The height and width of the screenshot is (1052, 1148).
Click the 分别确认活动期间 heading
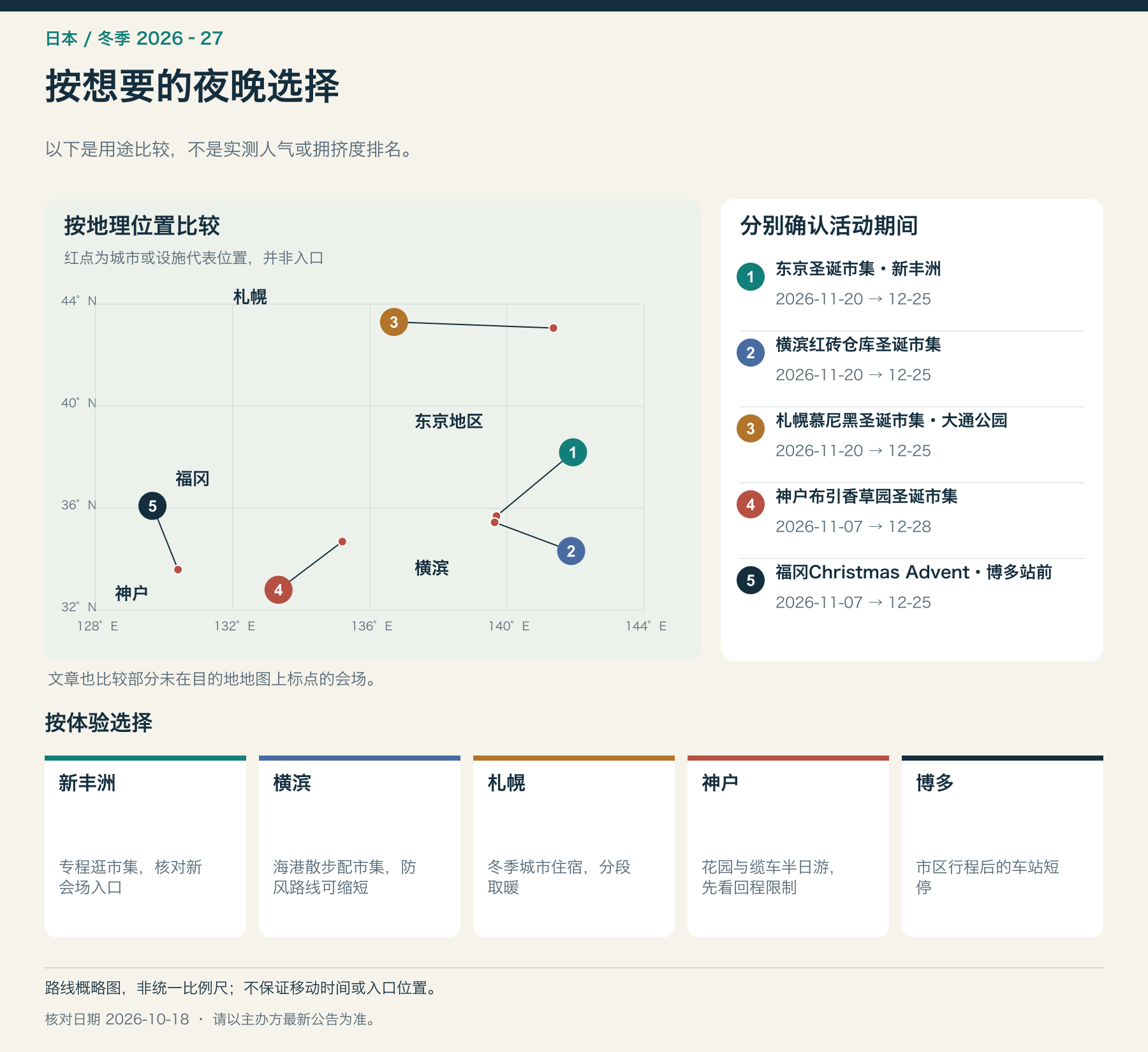coord(828,226)
